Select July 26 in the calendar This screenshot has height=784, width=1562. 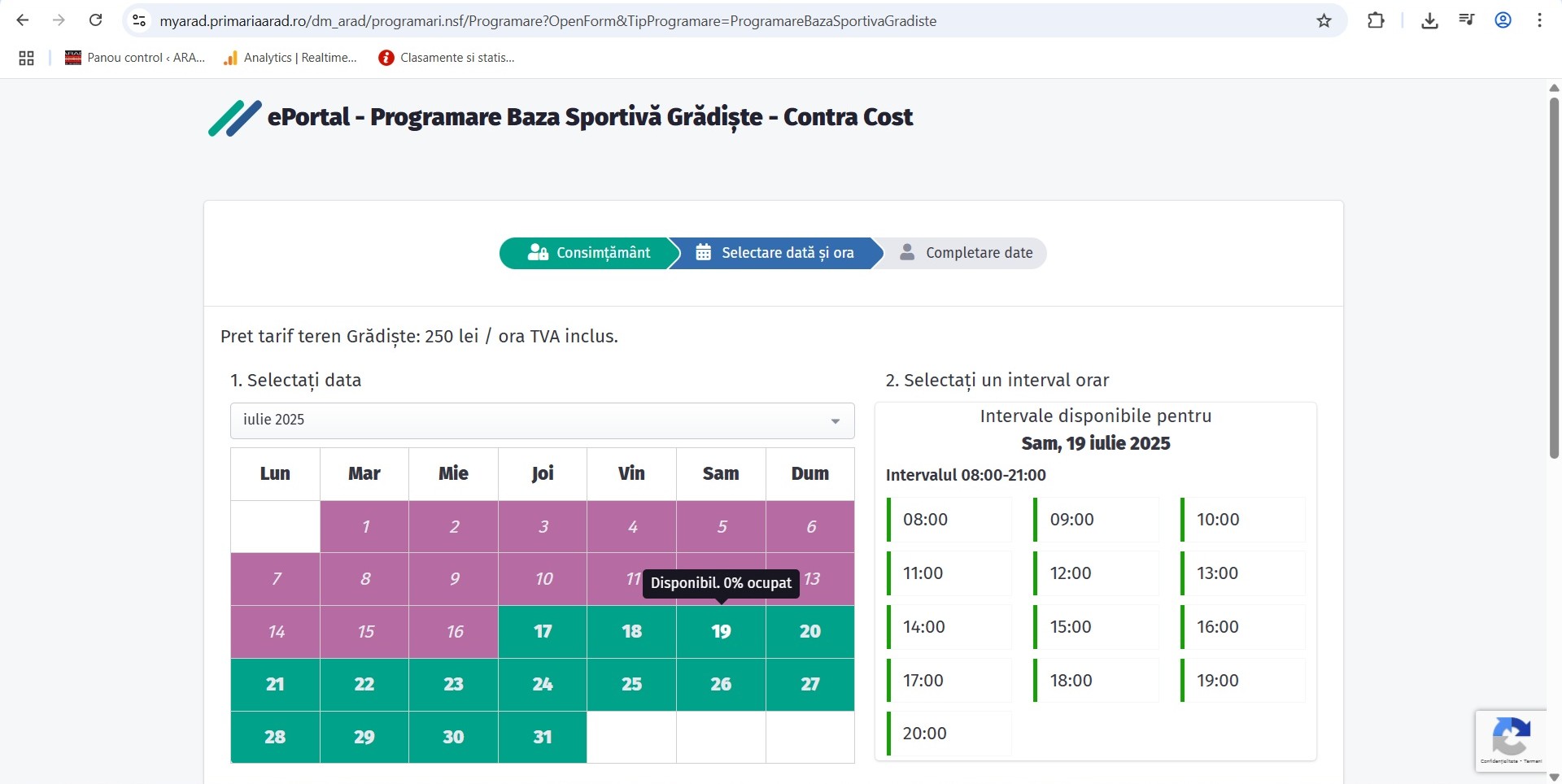(x=721, y=684)
